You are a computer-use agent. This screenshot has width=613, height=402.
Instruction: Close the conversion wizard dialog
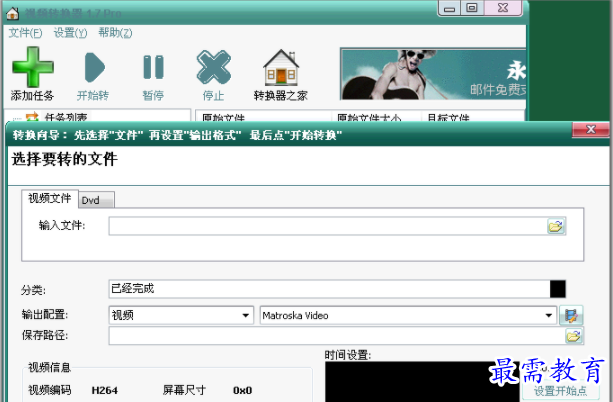pos(590,129)
